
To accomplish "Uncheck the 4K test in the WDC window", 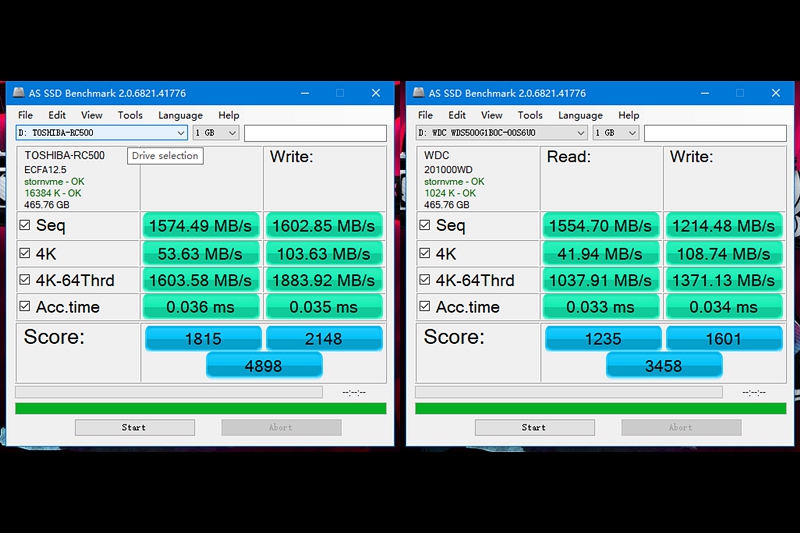I will click(424, 253).
